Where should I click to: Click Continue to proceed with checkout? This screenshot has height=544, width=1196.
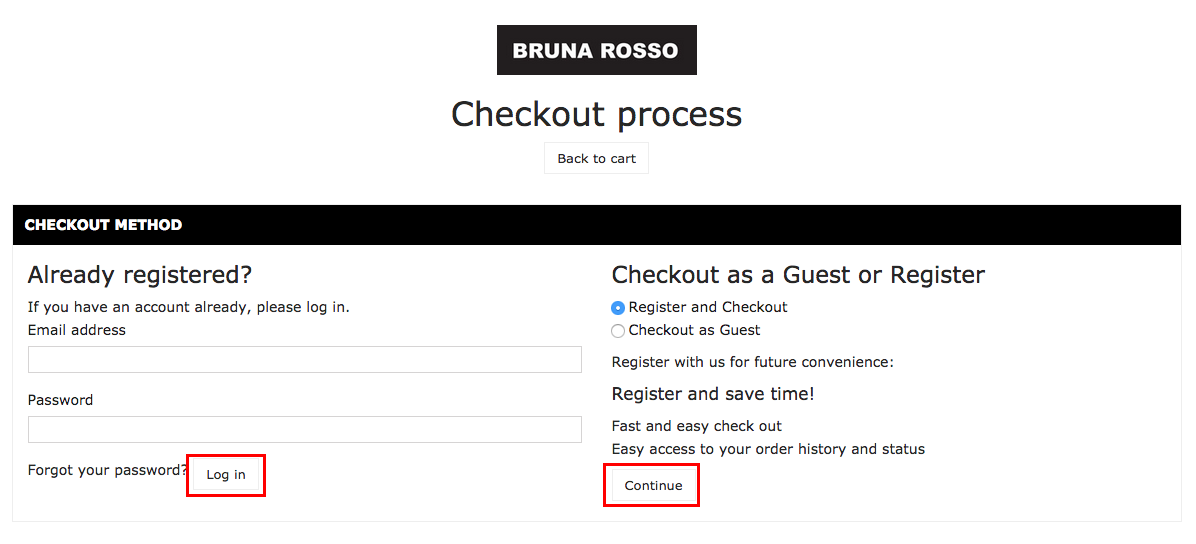click(653, 485)
